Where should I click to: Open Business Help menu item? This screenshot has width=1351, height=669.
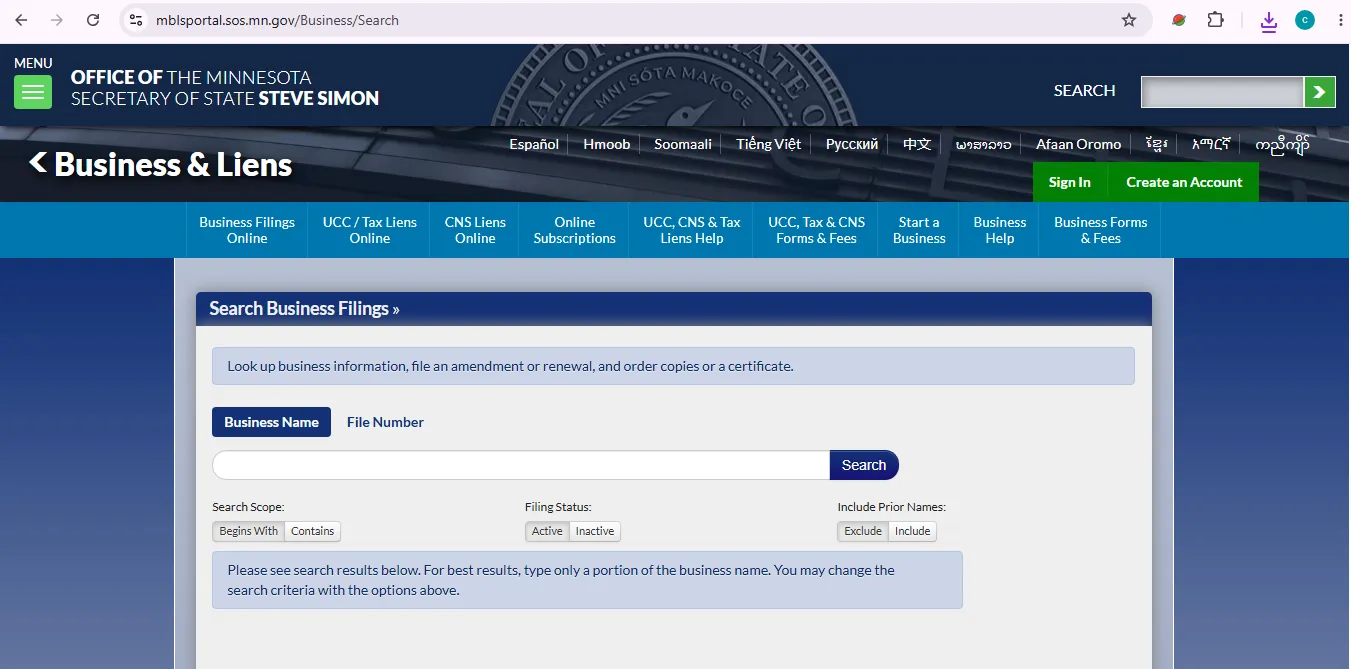pyautogui.click(x=1000, y=230)
